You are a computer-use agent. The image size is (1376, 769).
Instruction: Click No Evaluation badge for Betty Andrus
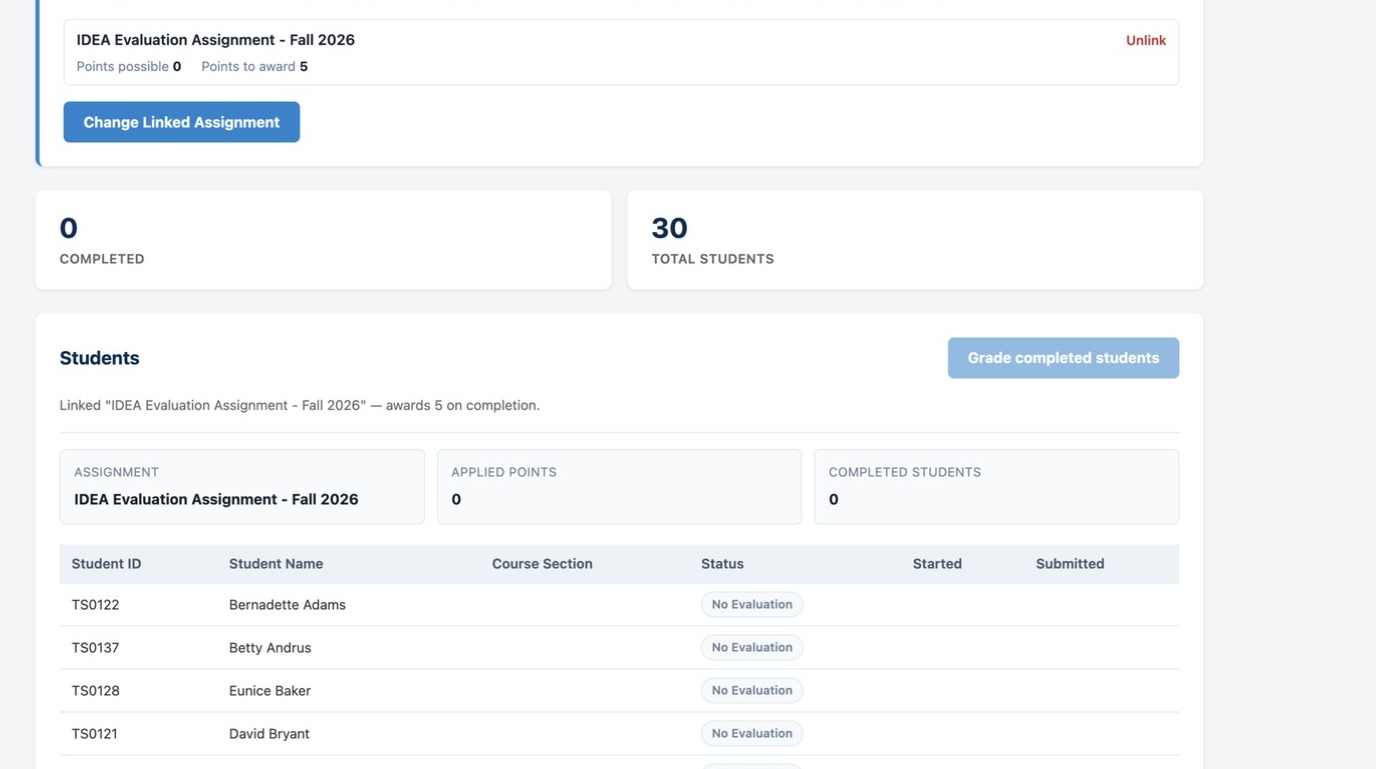pyautogui.click(x=752, y=648)
